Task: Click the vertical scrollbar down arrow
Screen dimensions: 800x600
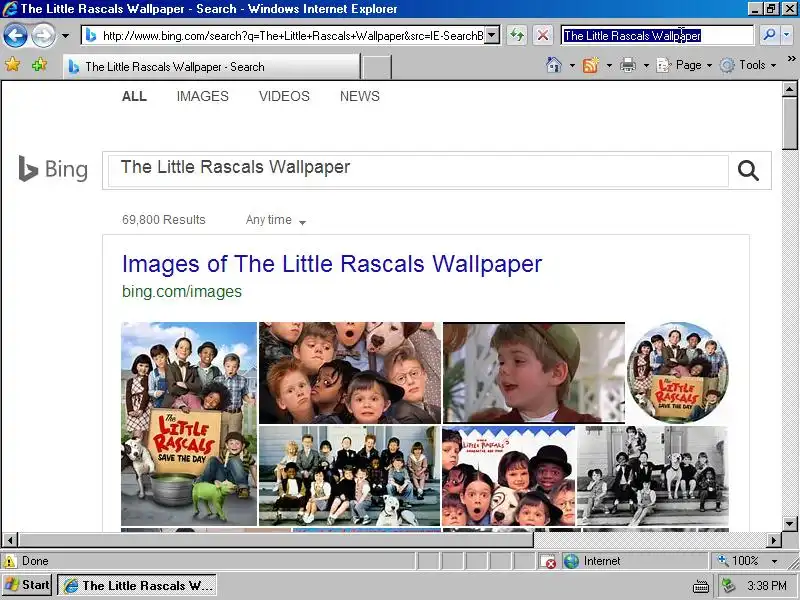Action: tap(789, 524)
